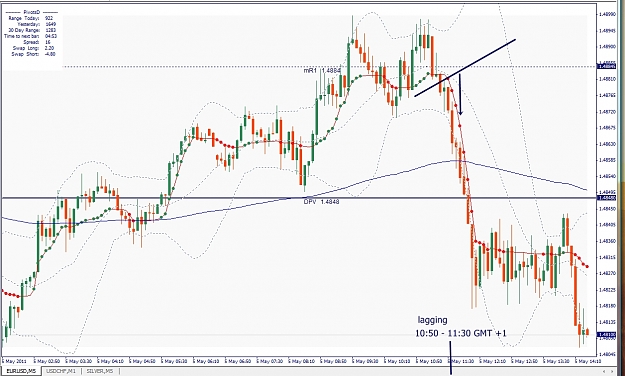Click the 5 May 14:10 time label

click(589, 361)
